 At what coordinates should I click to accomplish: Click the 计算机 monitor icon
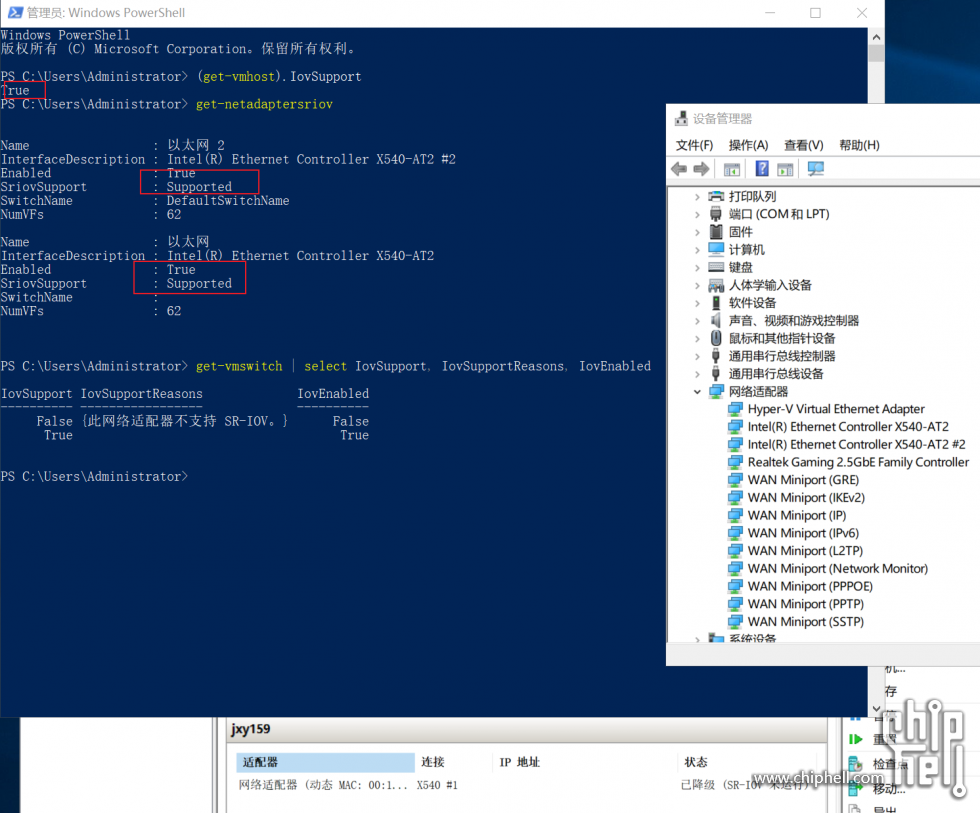pyautogui.click(x=716, y=249)
